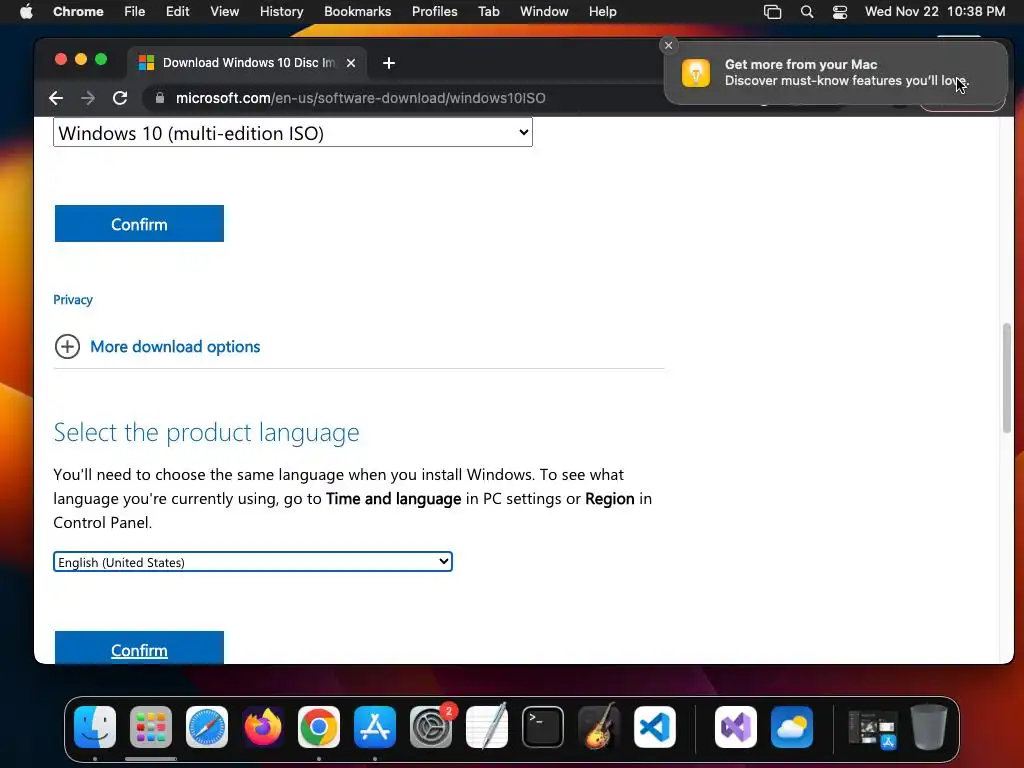Image resolution: width=1024 pixels, height=768 pixels.
Task: Open the Privacy link
Action: click(72, 300)
